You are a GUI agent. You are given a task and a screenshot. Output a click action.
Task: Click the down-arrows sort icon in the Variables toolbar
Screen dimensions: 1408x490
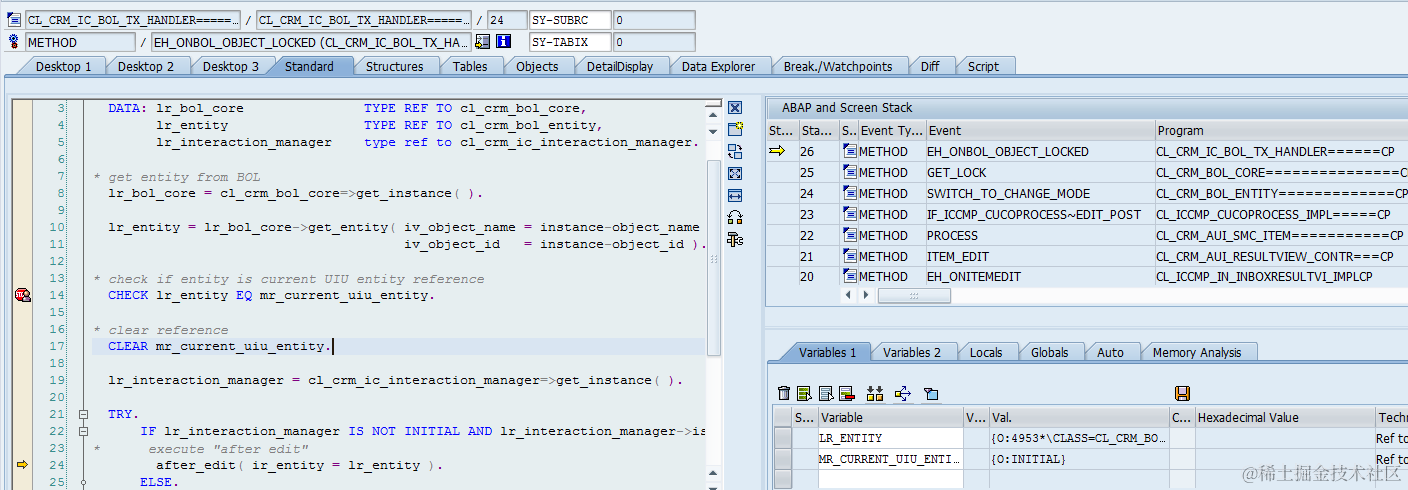(875, 394)
